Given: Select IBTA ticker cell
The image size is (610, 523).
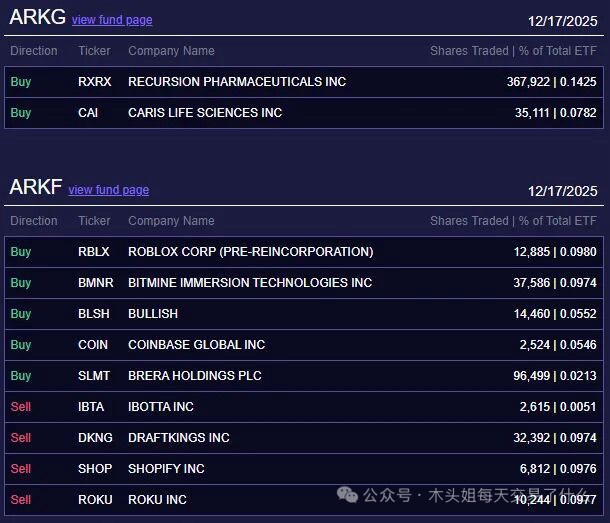Looking at the screenshot, I should pyautogui.click(x=91, y=407).
